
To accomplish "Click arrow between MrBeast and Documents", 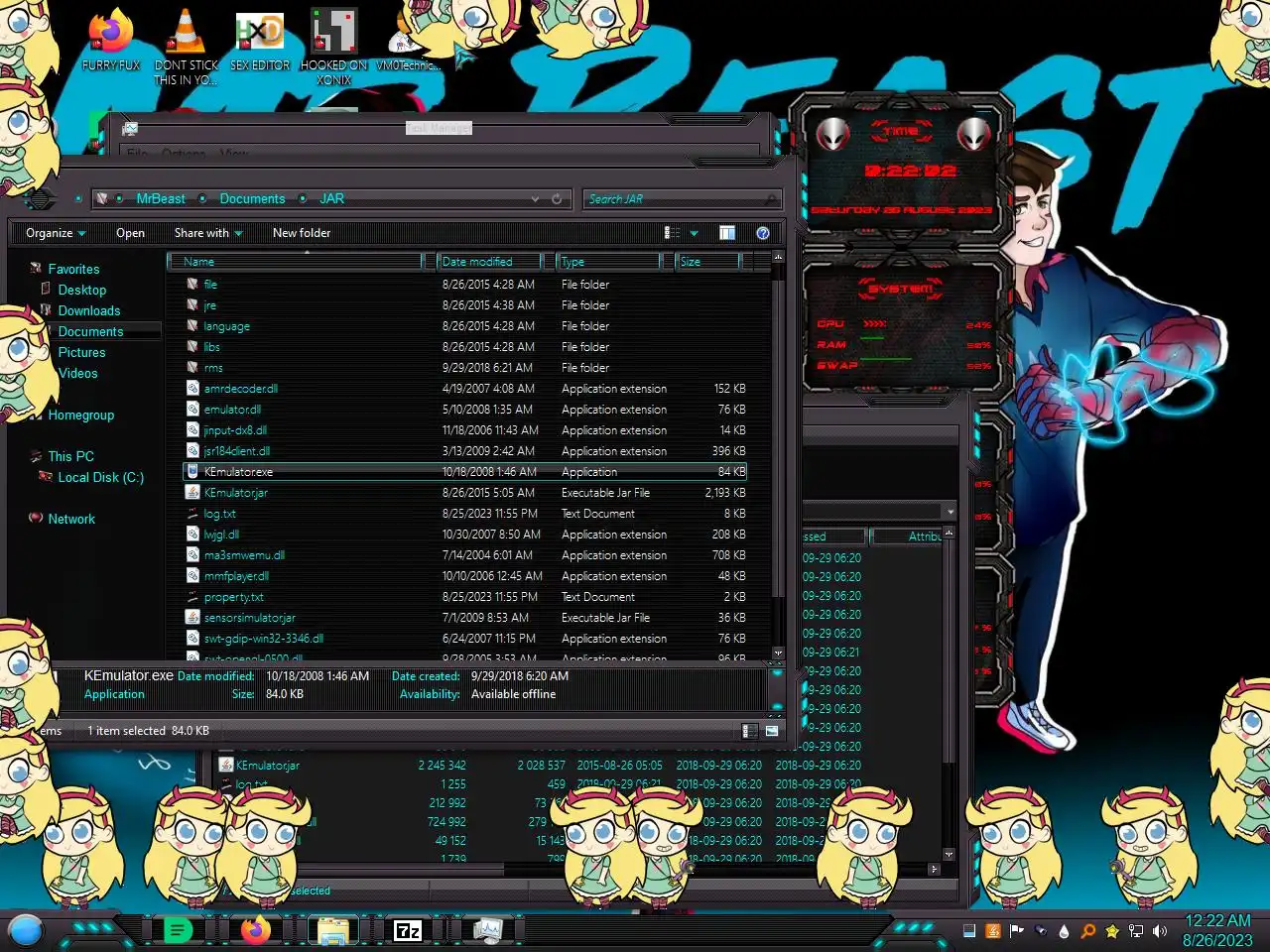I will pos(202,199).
